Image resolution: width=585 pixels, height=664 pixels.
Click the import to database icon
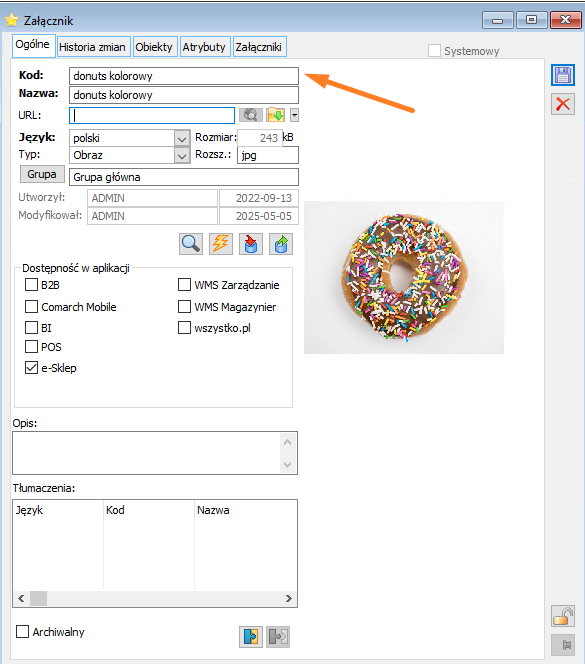251,244
